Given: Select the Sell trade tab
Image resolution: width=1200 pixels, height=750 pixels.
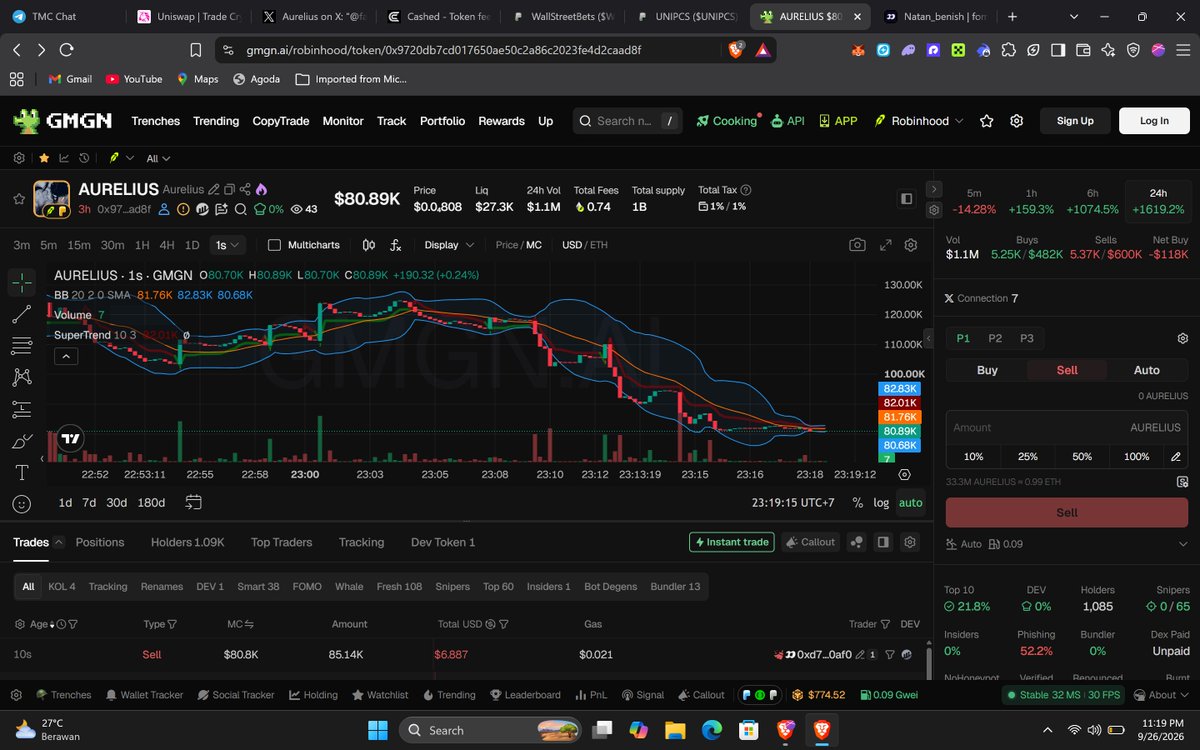Looking at the screenshot, I should (x=1067, y=370).
